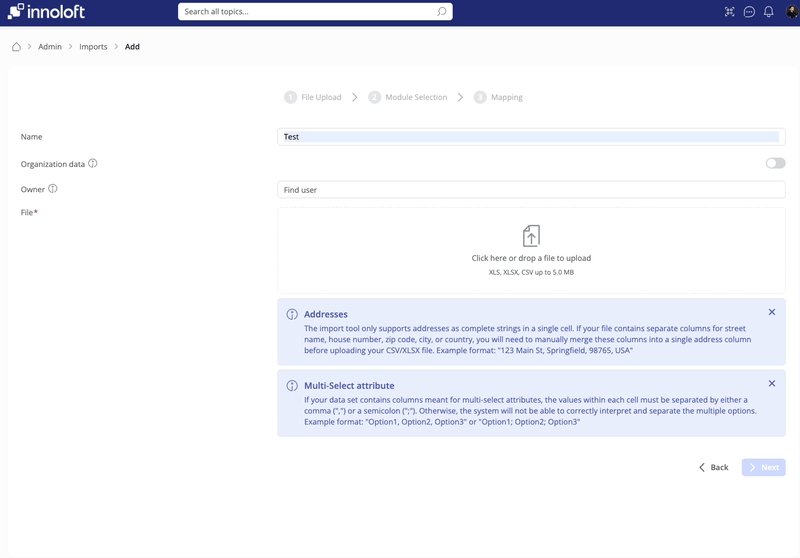Open the chat messages icon
Image resolution: width=800 pixels, height=558 pixels.
click(x=749, y=12)
